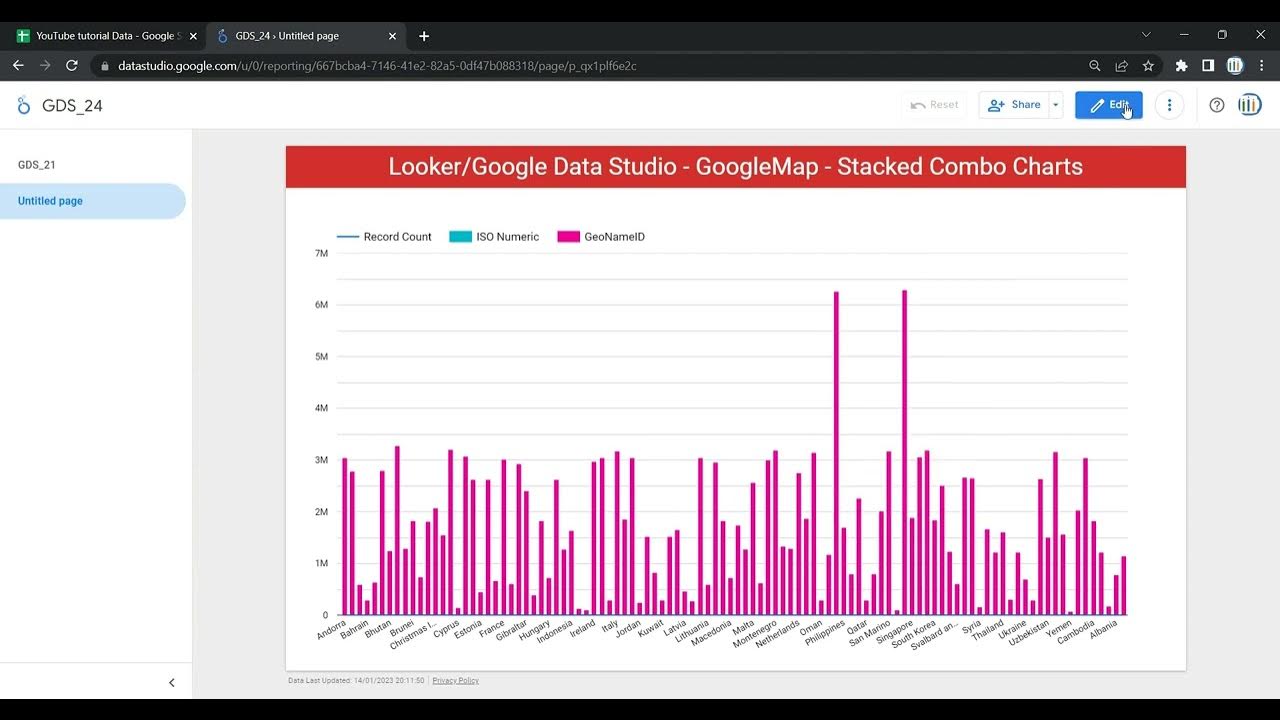Click the Uzbekistan x-axis label
1280x720 pixels.
pyautogui.click(x=1028, y=633)
